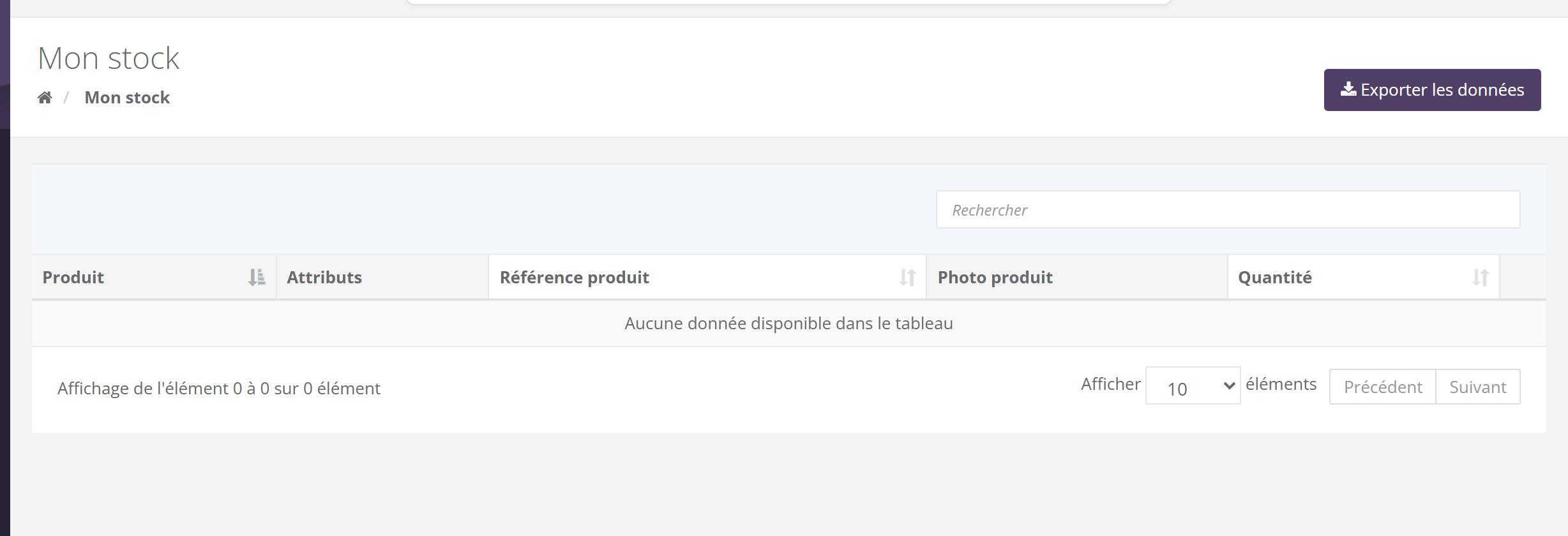
Task: Click the Attributs column header
Action: [x=382, y=277]
